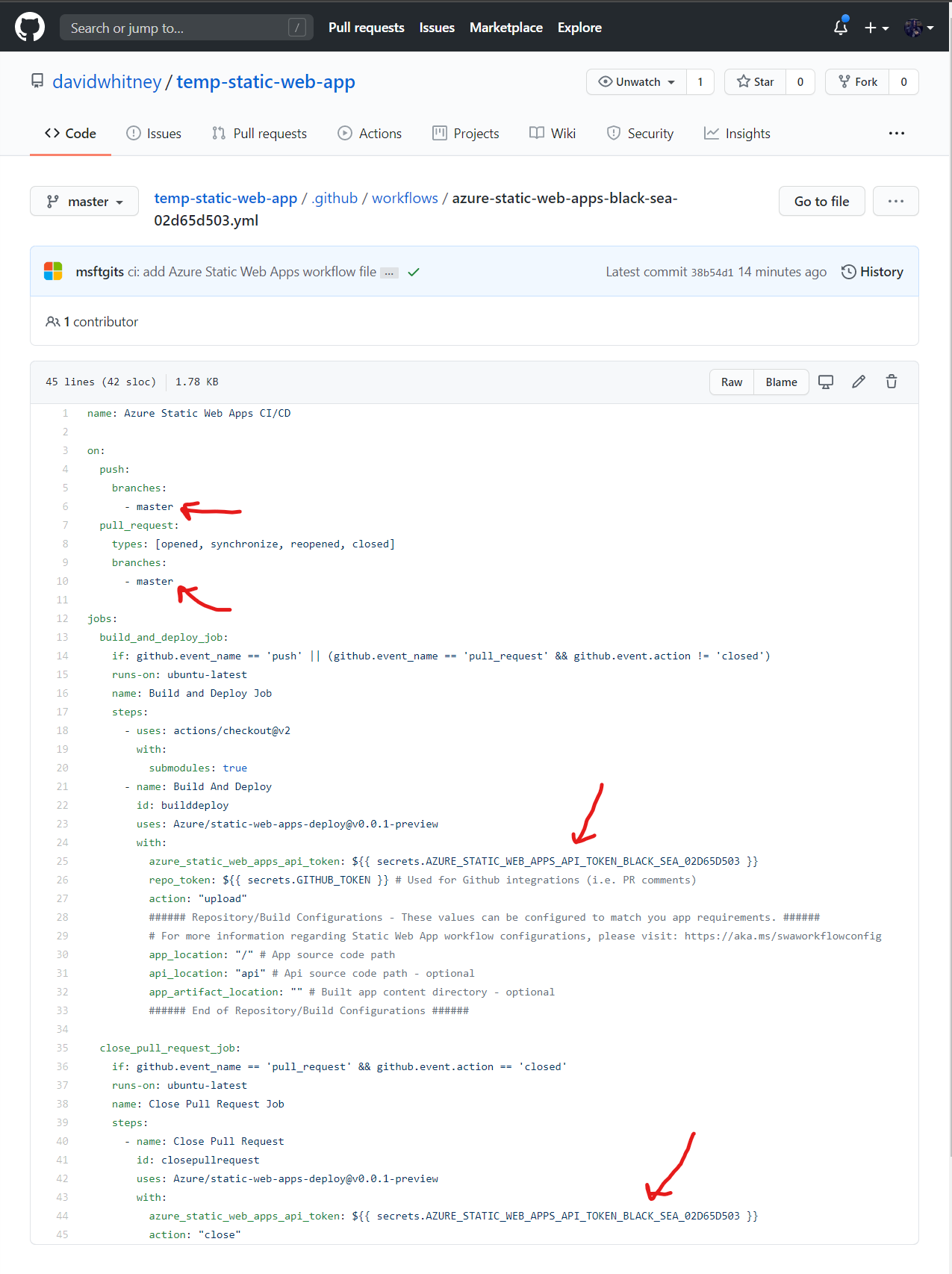Click the 'action: "upload"' text
The height and width of the screenshot is (1274, 952).
point(198,898)
